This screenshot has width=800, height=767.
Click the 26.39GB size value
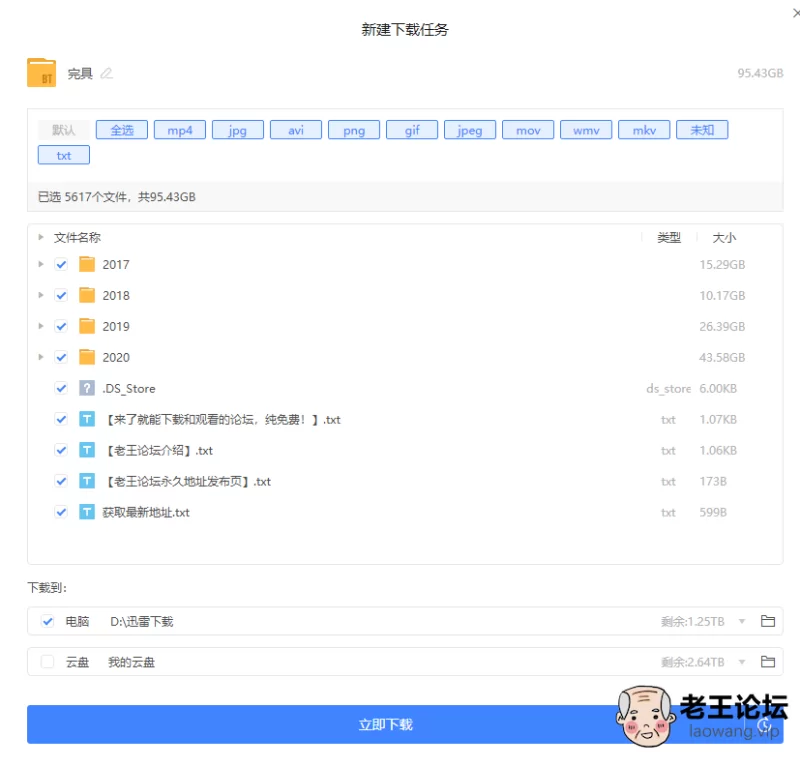point(722,327)
